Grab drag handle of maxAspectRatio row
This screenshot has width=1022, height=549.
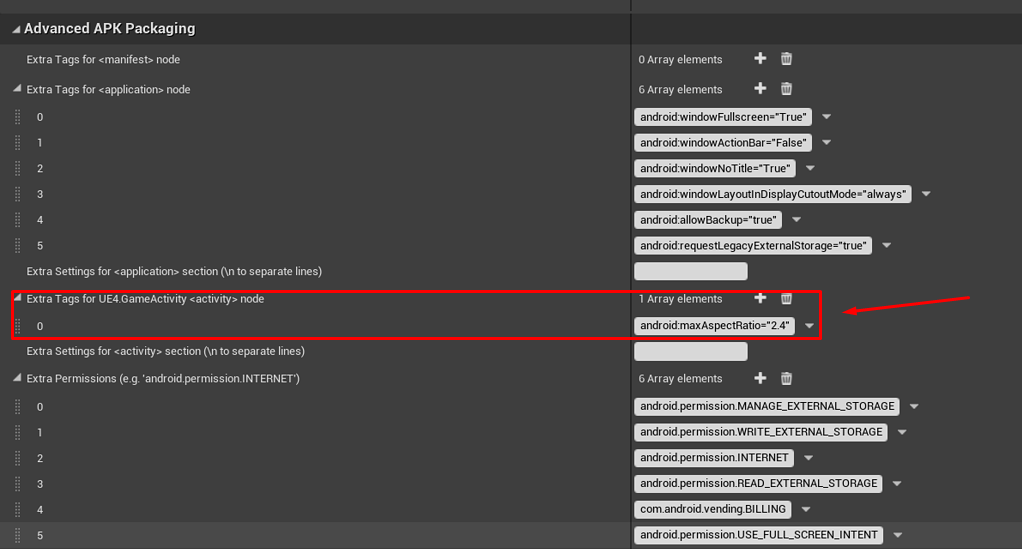click(x=18, y=326)
